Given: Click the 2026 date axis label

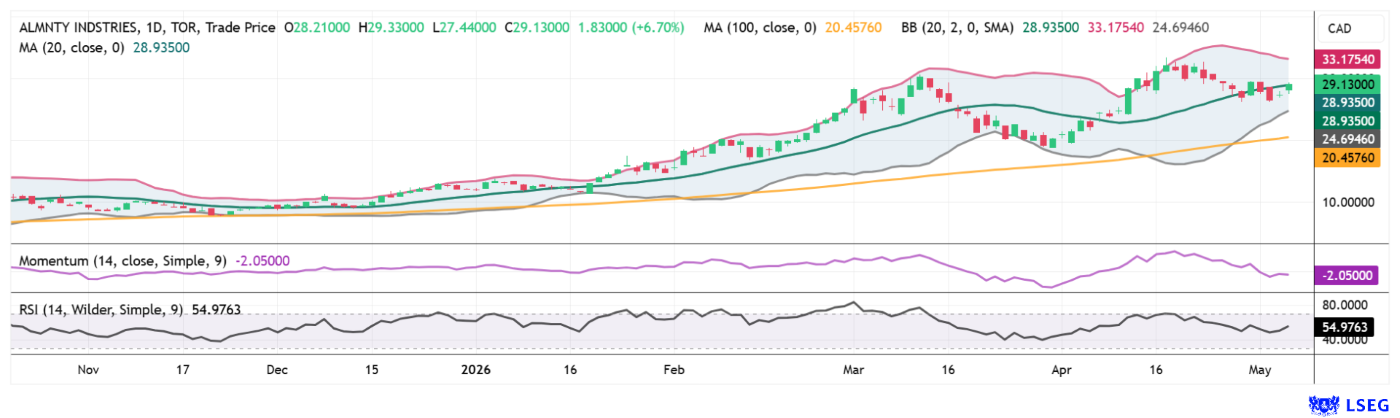Looking at the screenshot, I should tap(475, 370).
